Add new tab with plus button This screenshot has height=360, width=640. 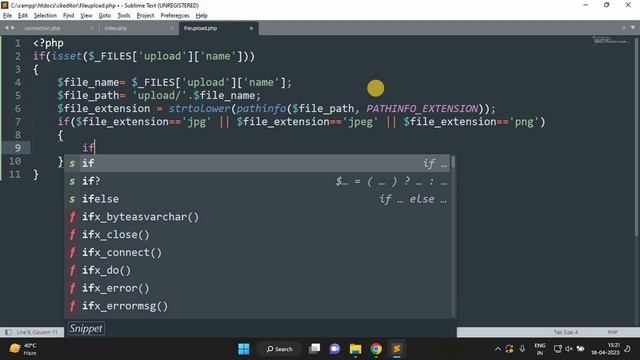[624, 27]
